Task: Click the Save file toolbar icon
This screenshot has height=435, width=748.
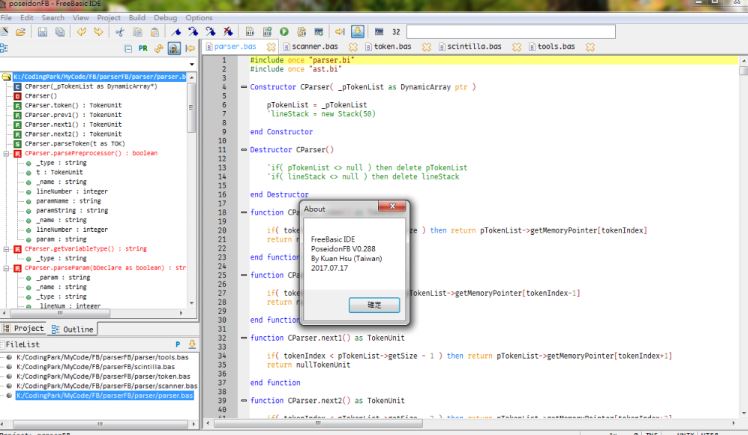Action: point(42,32)
